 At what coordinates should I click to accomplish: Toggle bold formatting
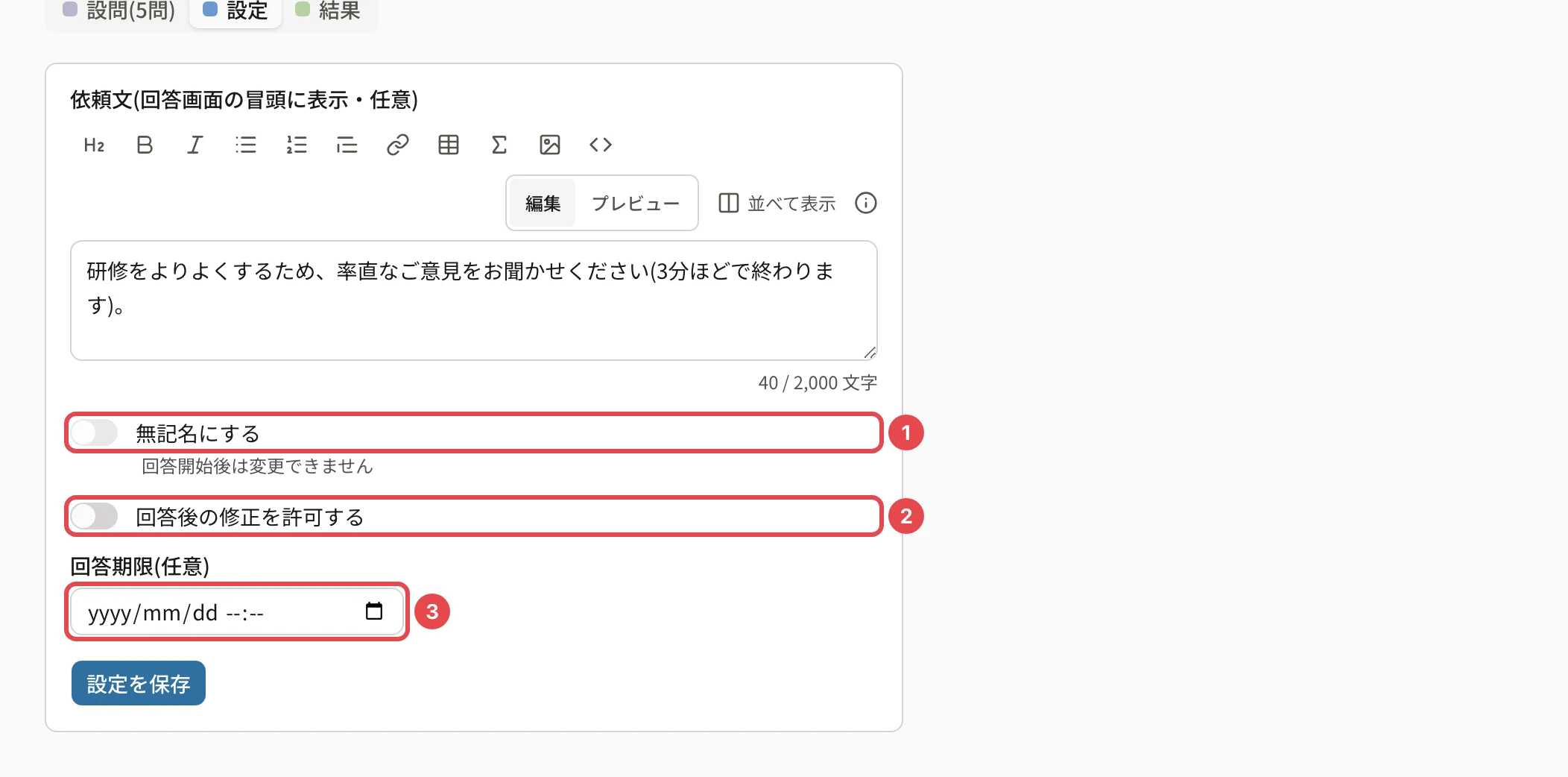click(145, 145)
